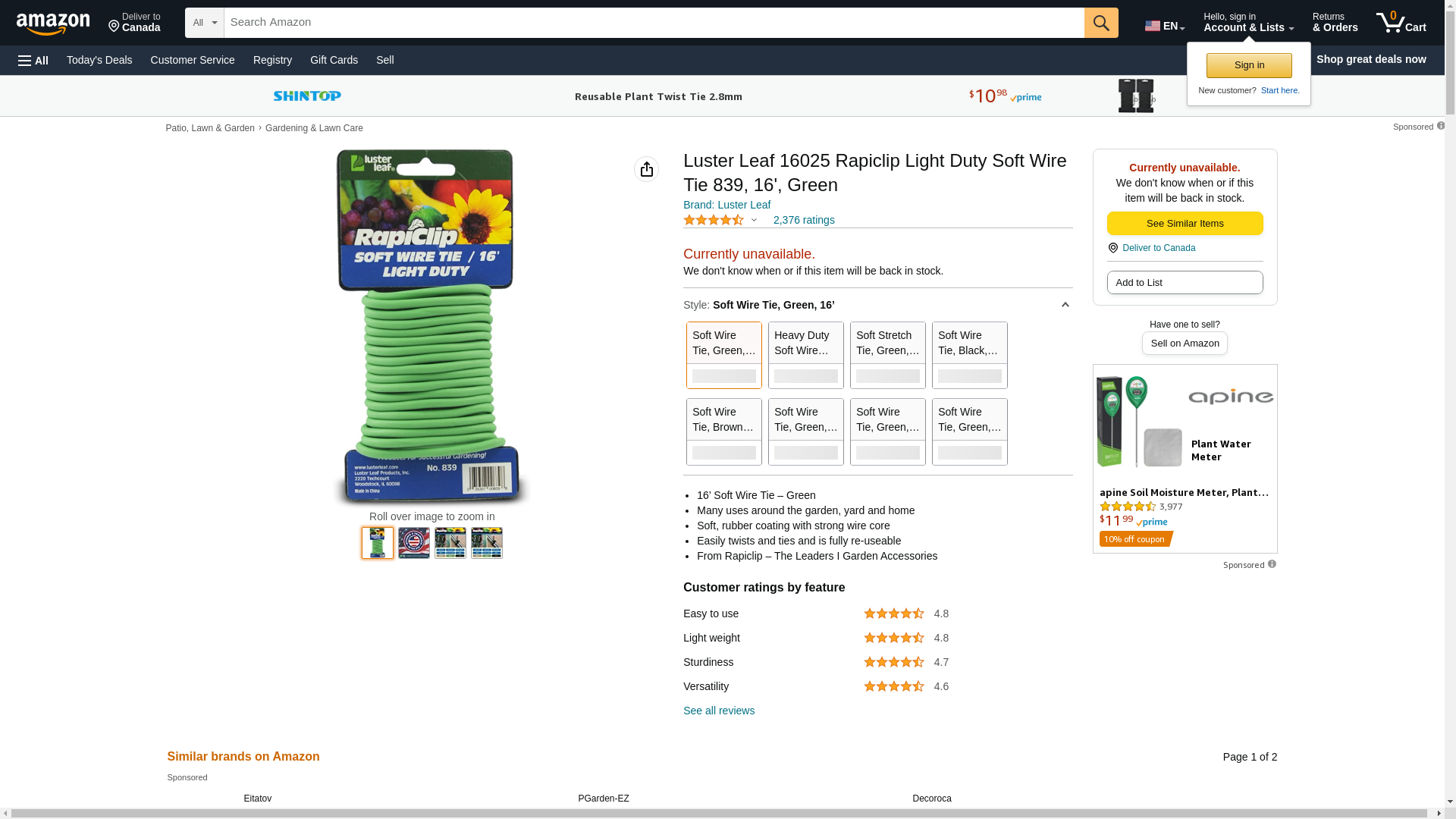Screen dimensions: 1456x819
Task: Click the location pin Deliver to Canada header
Action: [134, 23]
